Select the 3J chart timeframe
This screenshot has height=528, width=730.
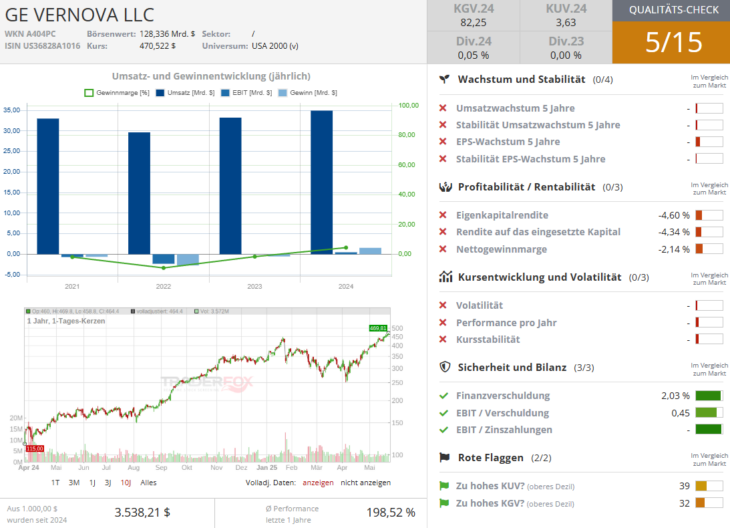(108, 482)
